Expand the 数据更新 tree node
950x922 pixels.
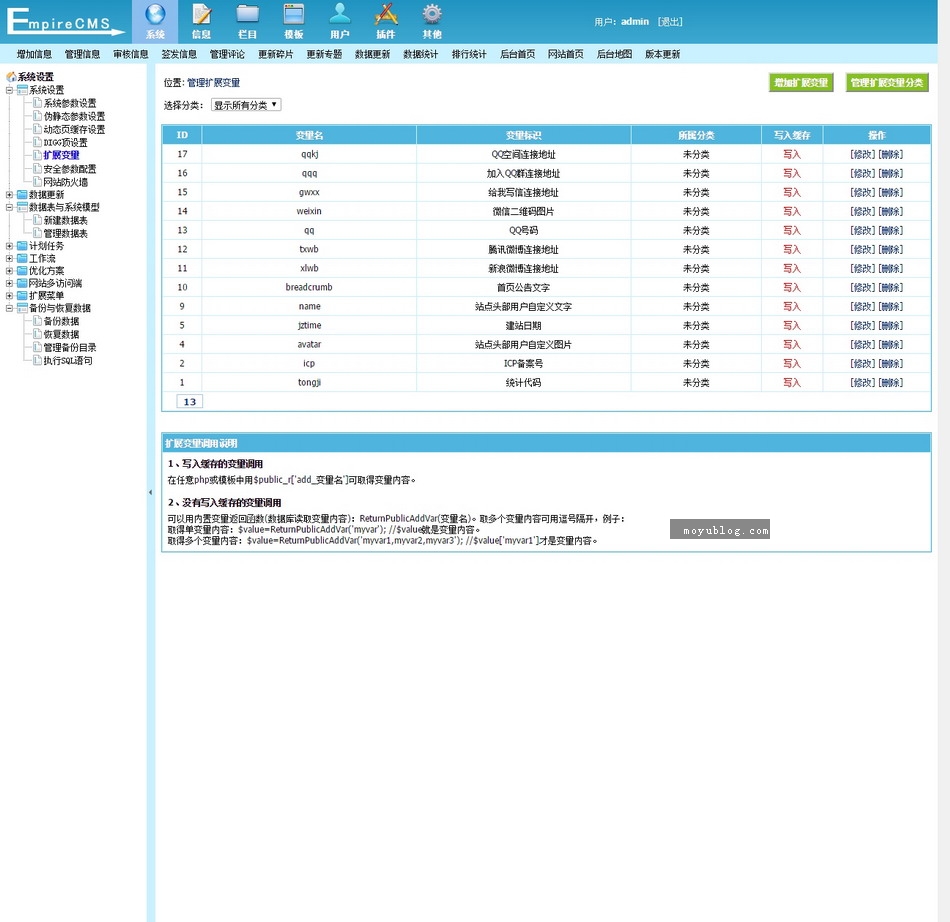point(10,195)
